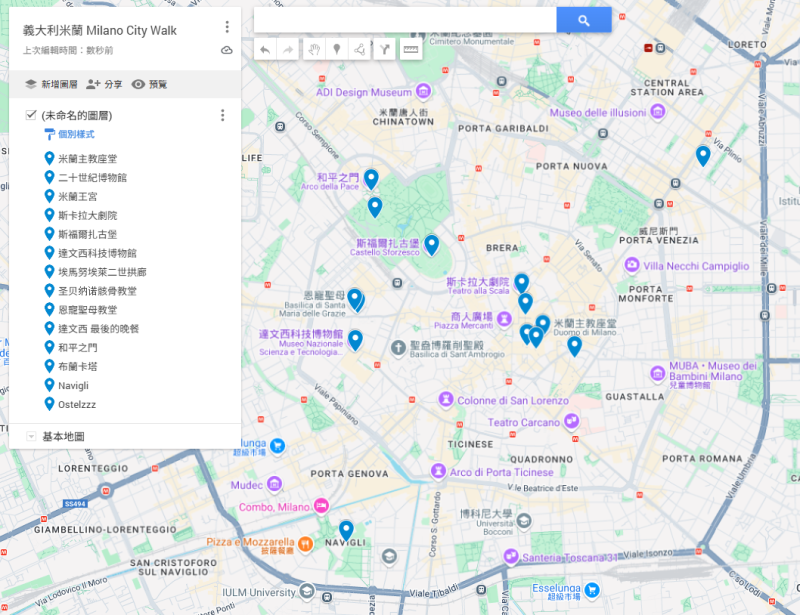Click the redo arrow in the map toolbar
800x615 pixels.
tap(288, 49)
